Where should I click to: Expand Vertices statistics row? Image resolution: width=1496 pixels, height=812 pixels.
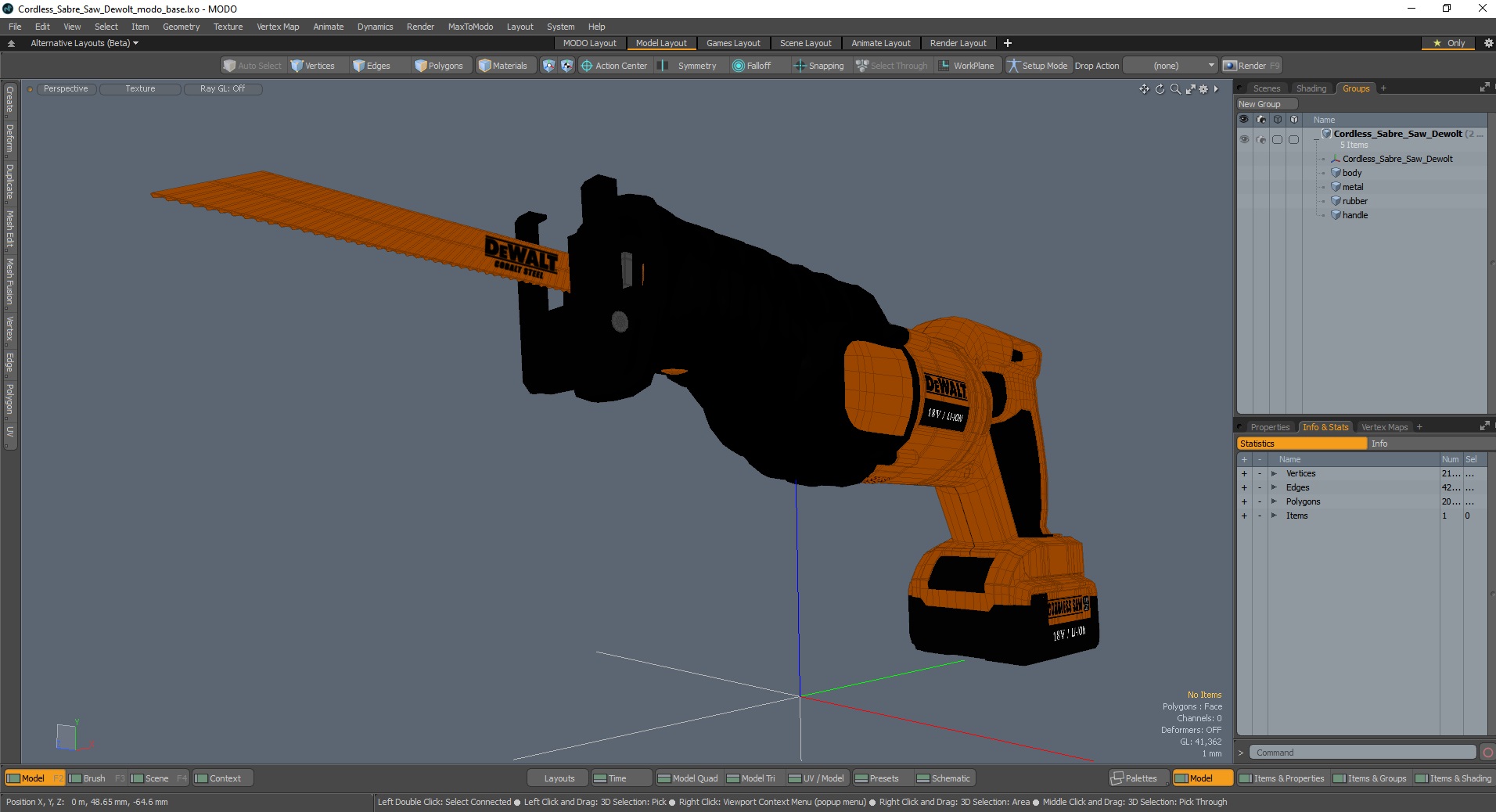[1274, 473]
